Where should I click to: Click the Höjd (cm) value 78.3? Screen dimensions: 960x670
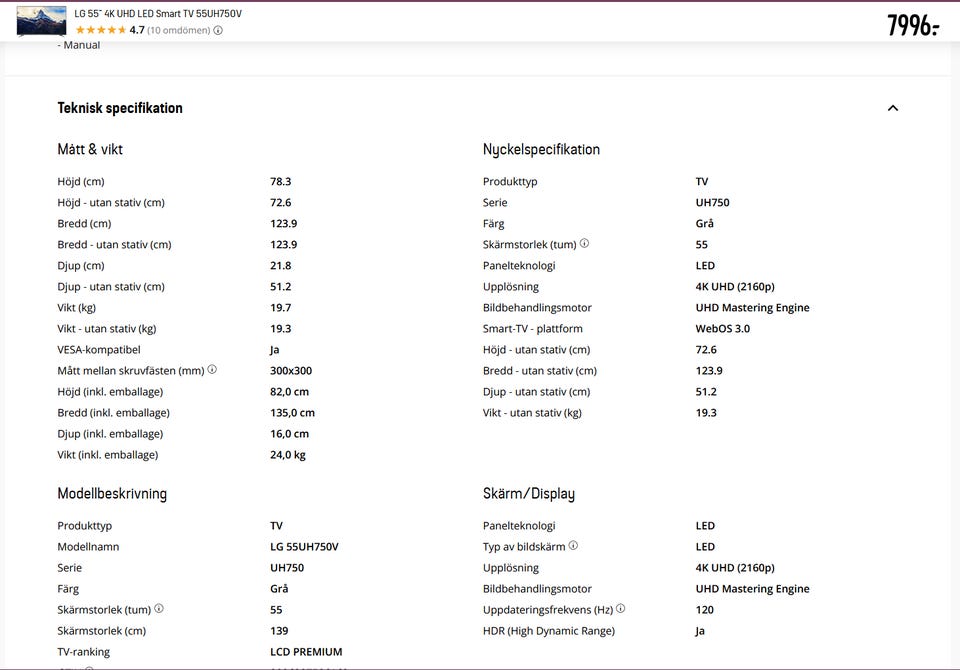pos(280,181)
